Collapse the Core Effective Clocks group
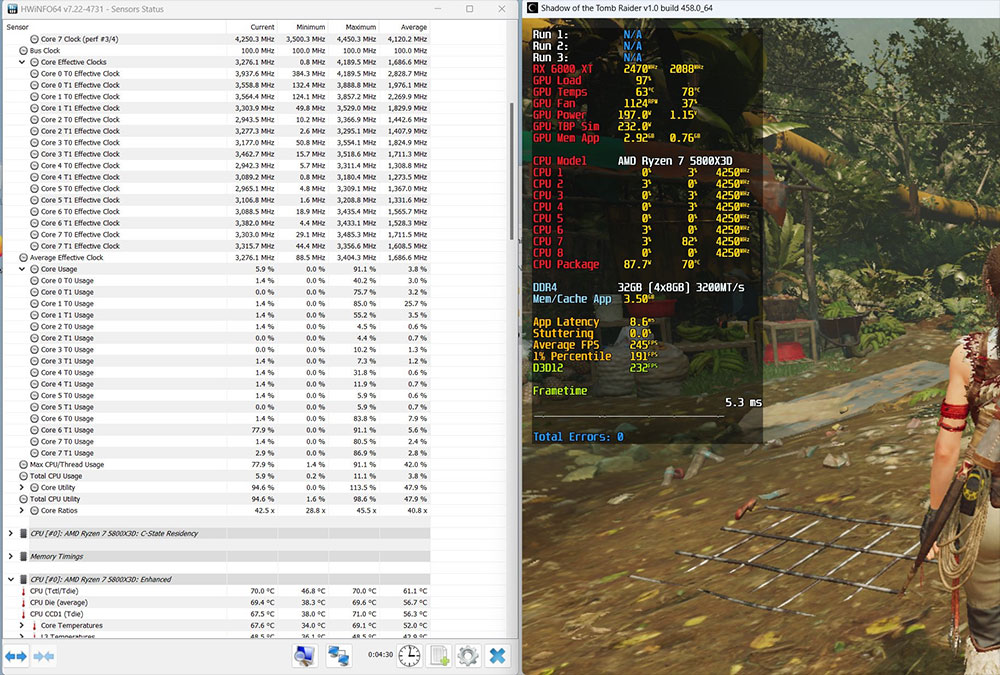The height and width of the screenshot is (675, 1000). coord(22,62)
